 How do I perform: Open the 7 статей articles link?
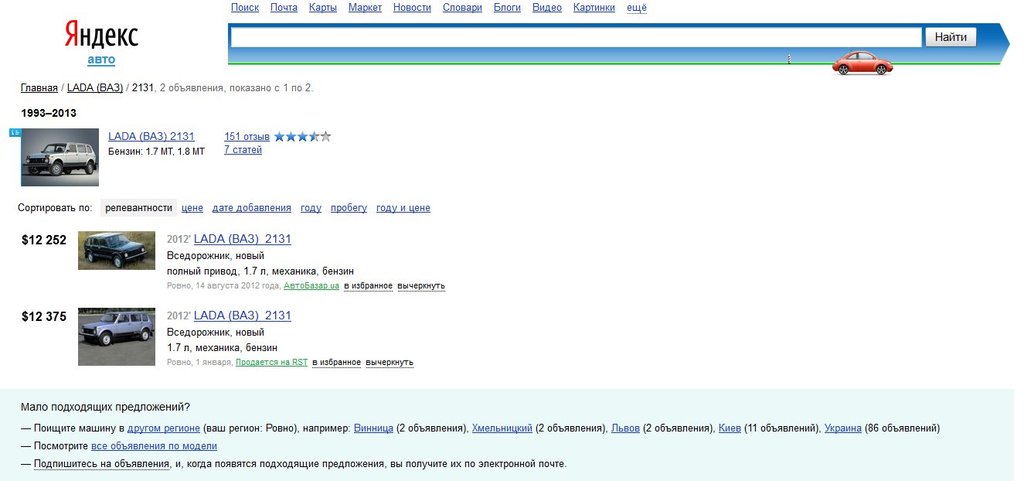(x=243, y=150)
